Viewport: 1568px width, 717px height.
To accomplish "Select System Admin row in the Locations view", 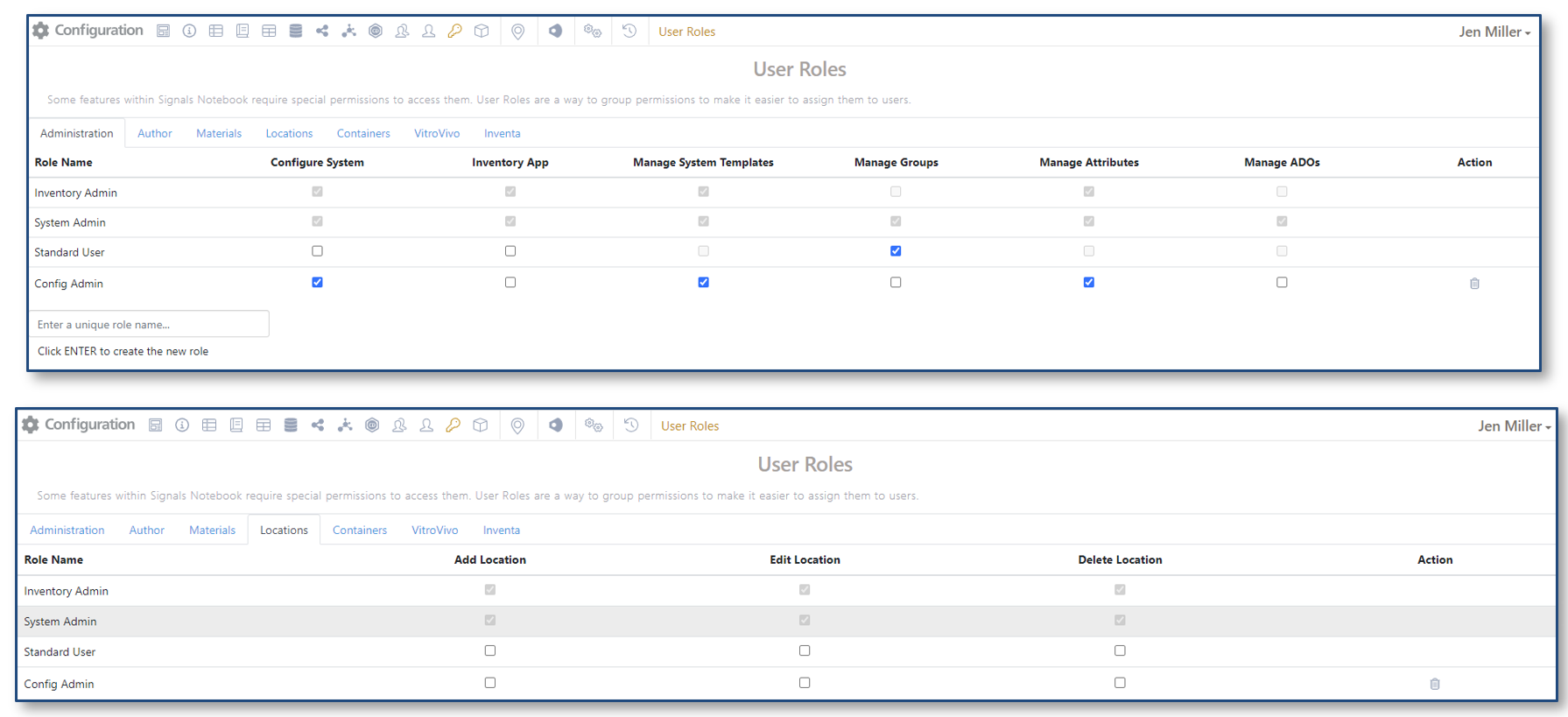I will (x=786, y=622).
